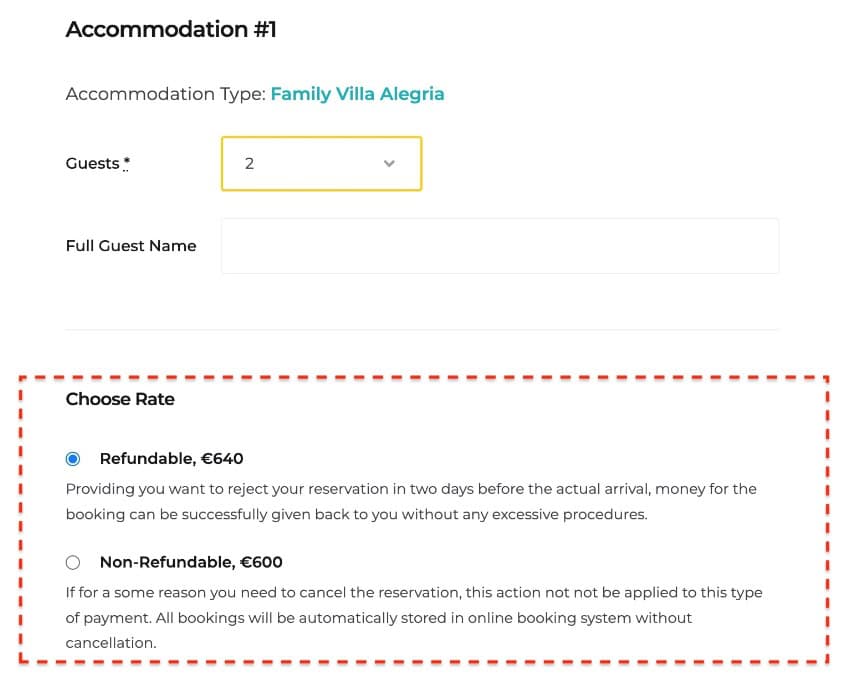The width and height of the screenshot is (846, 675).
Task: Click the divider line below guest name
Action: 422,329
